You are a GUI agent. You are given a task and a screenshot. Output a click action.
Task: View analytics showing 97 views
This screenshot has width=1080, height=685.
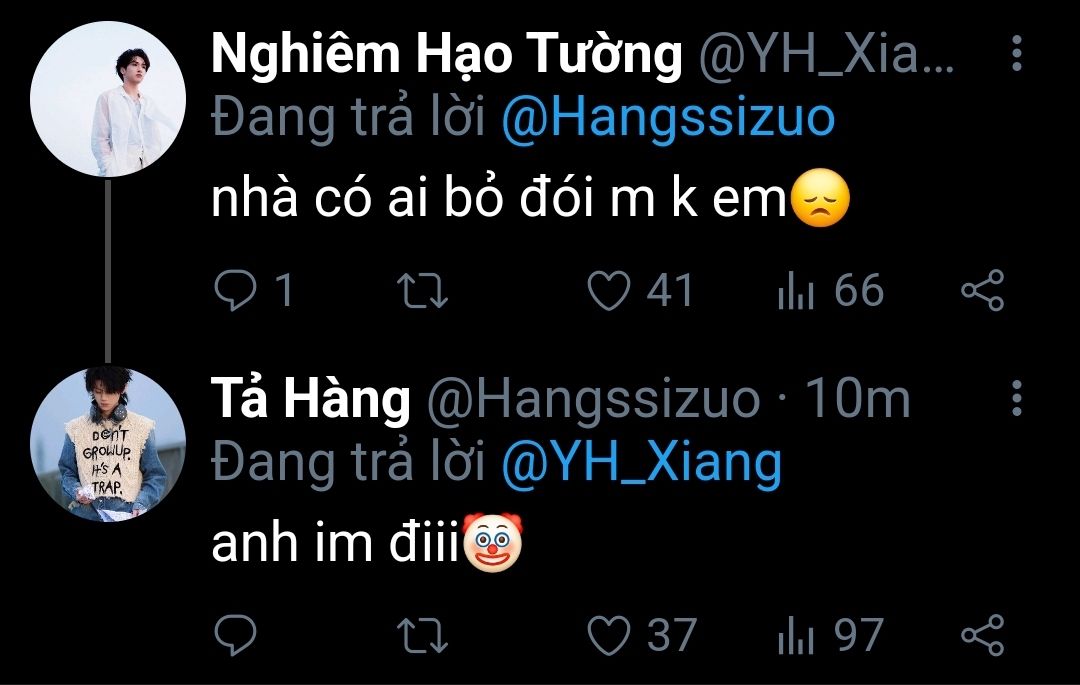[795, 635]
